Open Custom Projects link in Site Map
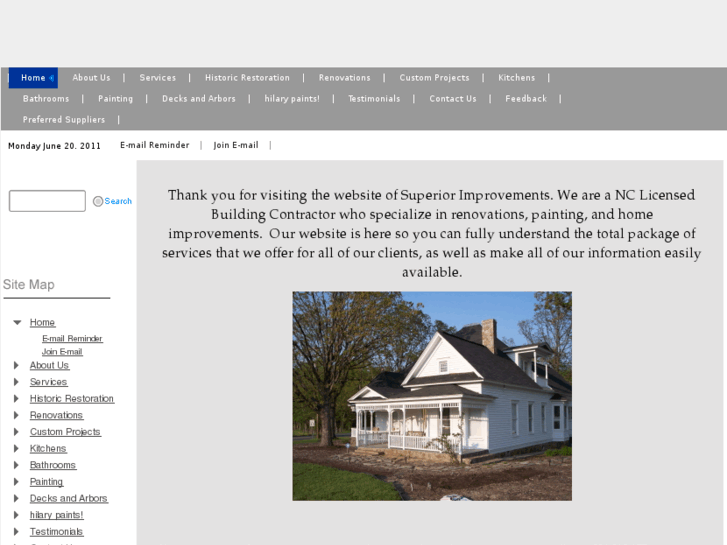 (x=65, y=432)
